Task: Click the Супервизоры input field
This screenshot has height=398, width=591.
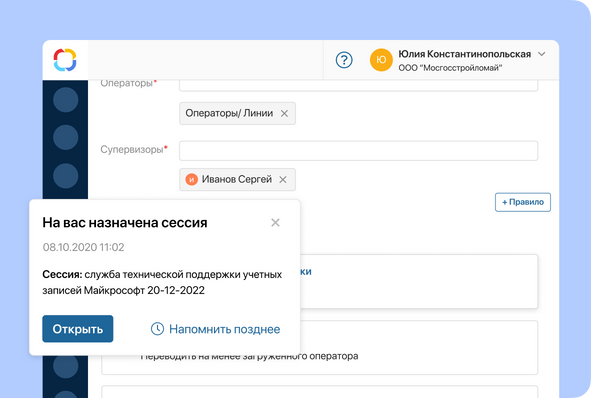Action: point(358,151)
